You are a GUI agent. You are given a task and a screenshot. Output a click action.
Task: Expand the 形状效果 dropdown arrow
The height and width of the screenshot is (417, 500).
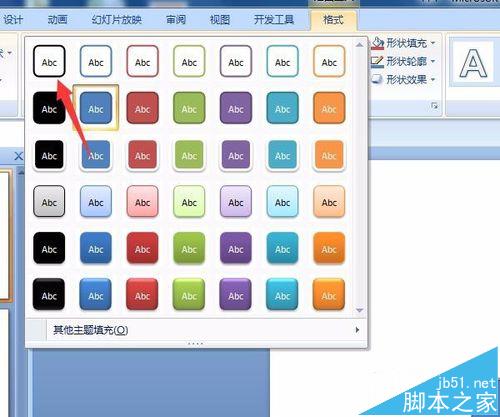tap(433, 79)
